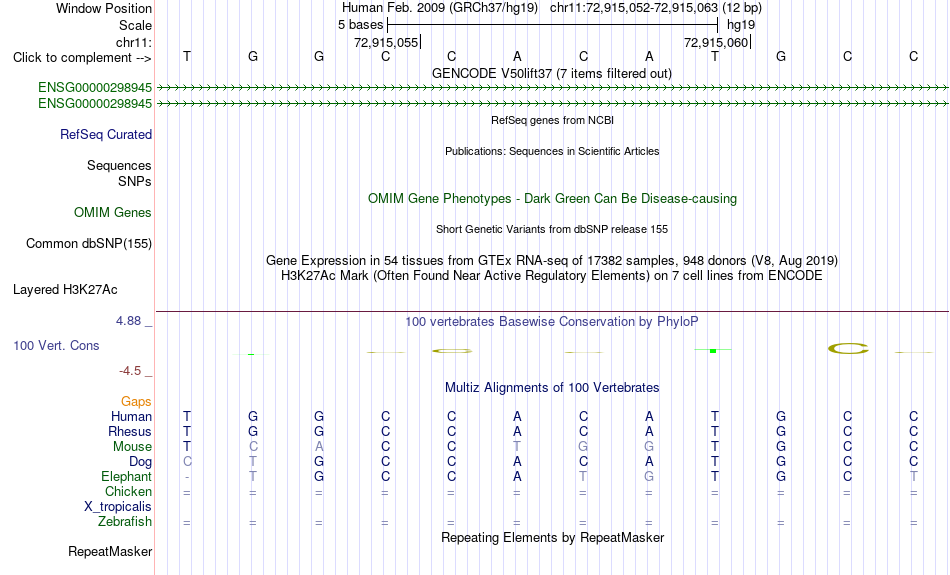Open the second ENSG00000298945 gene track label
The image size is (950, 575).
[x=95, y=104]
